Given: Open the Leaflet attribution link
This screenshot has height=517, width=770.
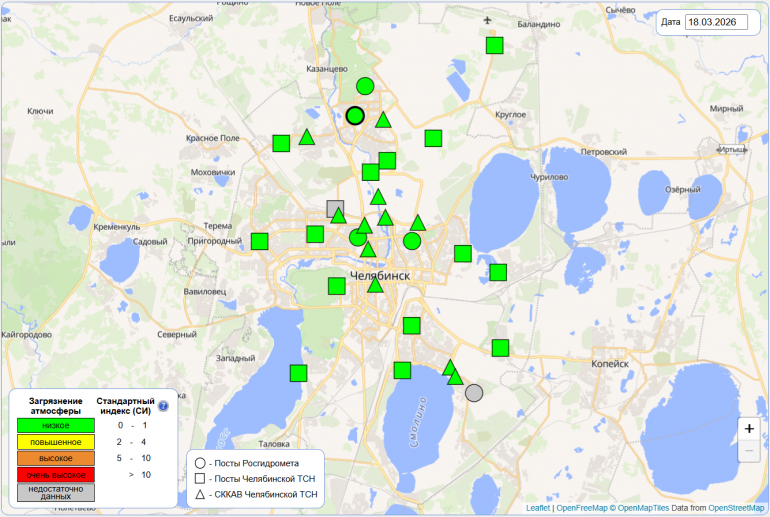Looking at the screenshot, I should coord(537,508).
